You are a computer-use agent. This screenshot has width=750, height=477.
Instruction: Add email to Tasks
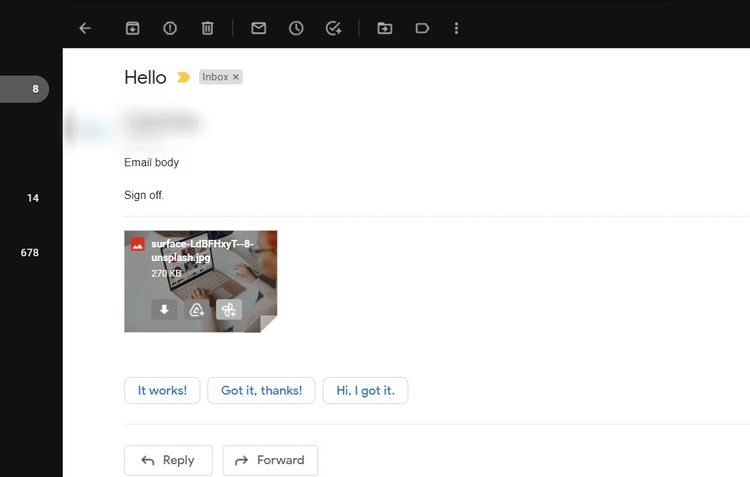click(333, 28)
